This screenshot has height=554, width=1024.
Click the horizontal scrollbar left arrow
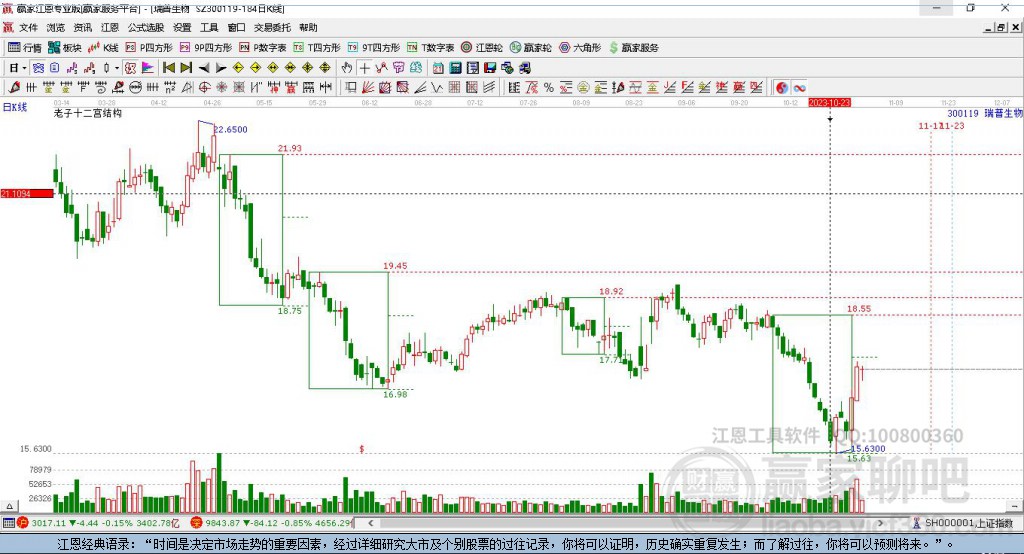pos(371,523)
